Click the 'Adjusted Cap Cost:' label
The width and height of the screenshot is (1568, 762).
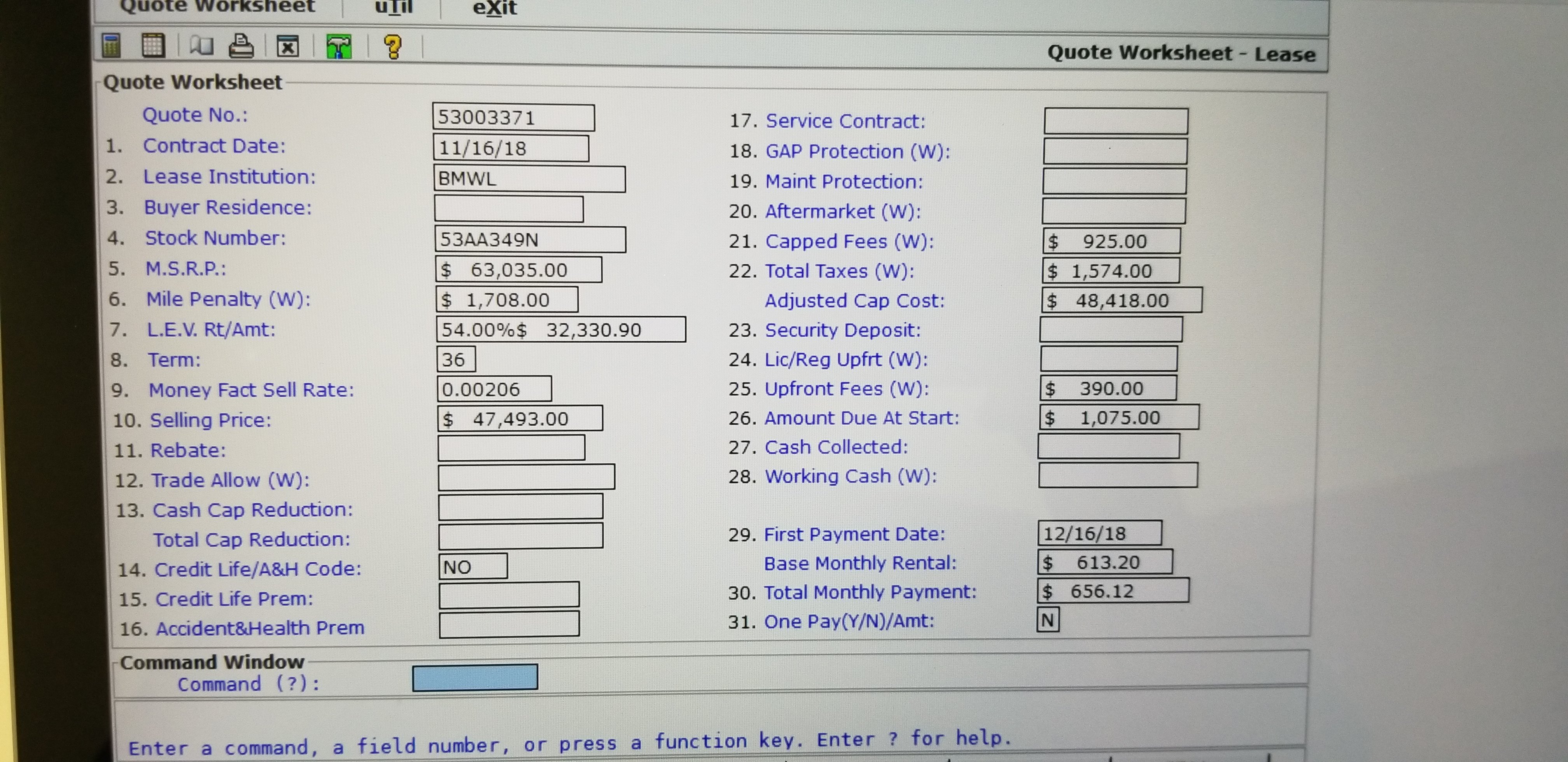[855, 301]
